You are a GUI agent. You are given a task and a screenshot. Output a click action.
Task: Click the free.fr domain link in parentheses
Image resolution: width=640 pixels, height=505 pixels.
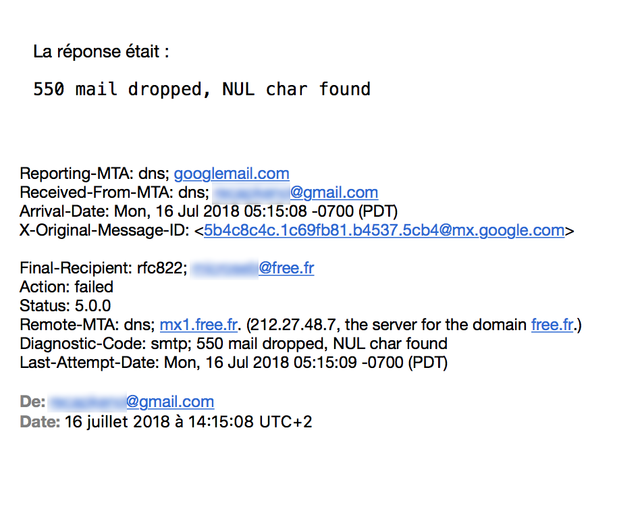[553, 324]
